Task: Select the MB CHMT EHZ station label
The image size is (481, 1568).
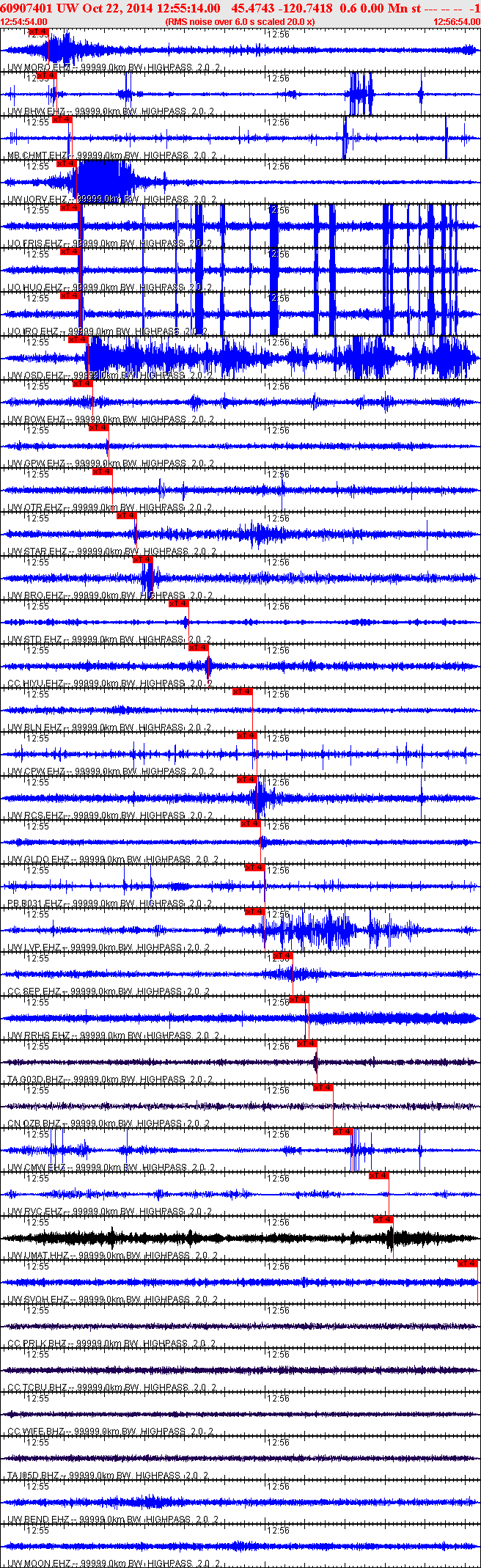Action: pyautogui.click(x=37, y=155)
